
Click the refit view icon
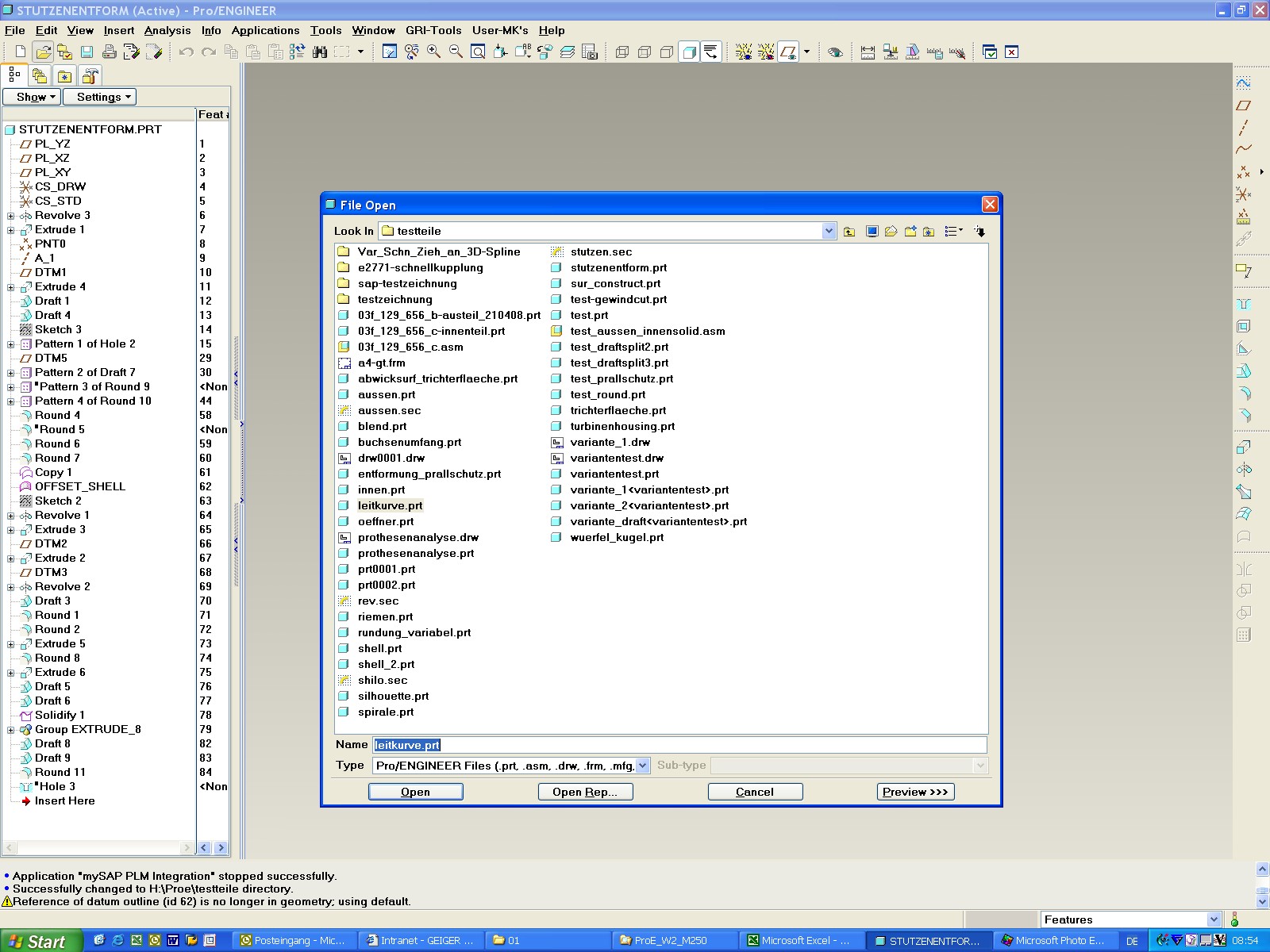[478, 52]
